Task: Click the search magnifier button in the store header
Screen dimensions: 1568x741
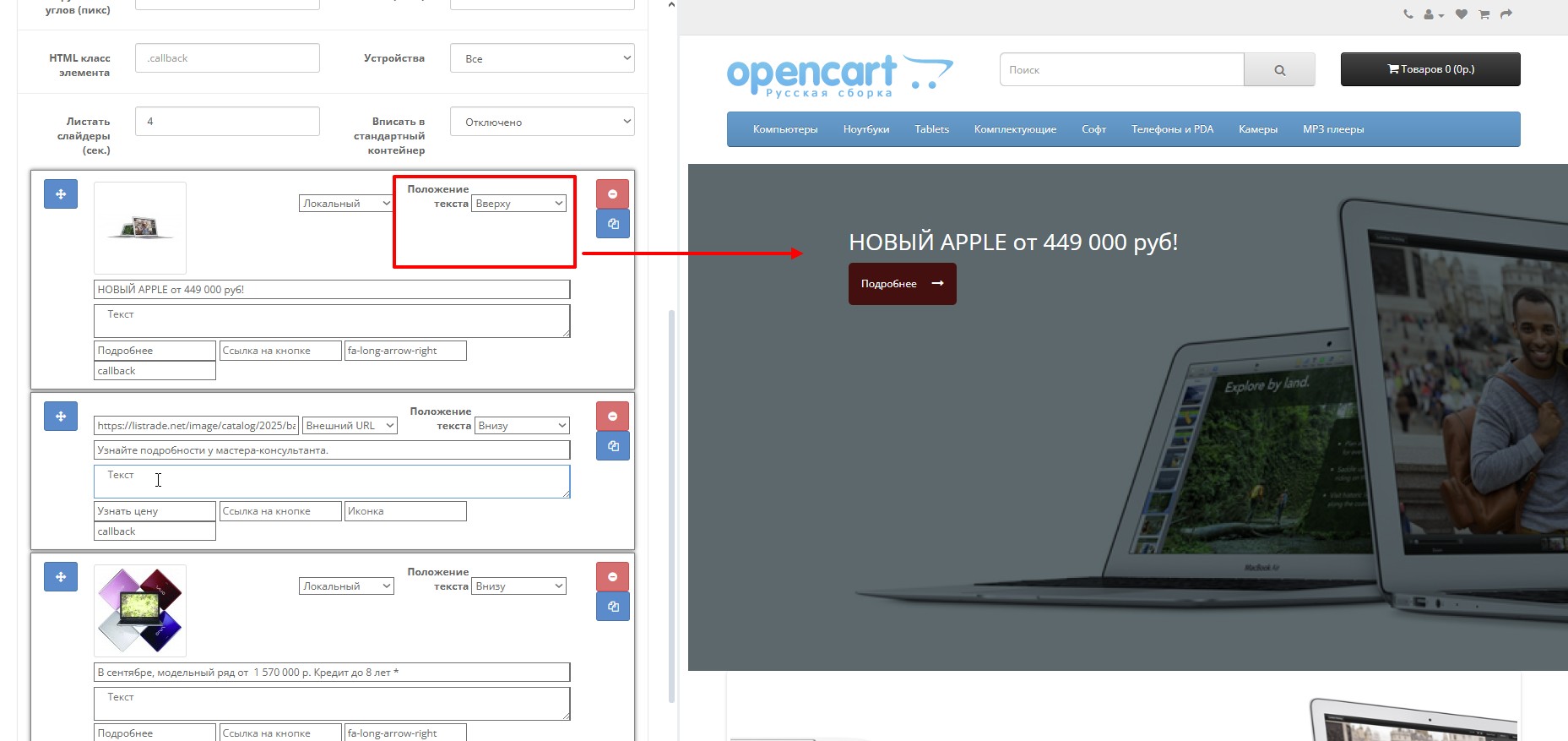Action: coord(1279,70)
